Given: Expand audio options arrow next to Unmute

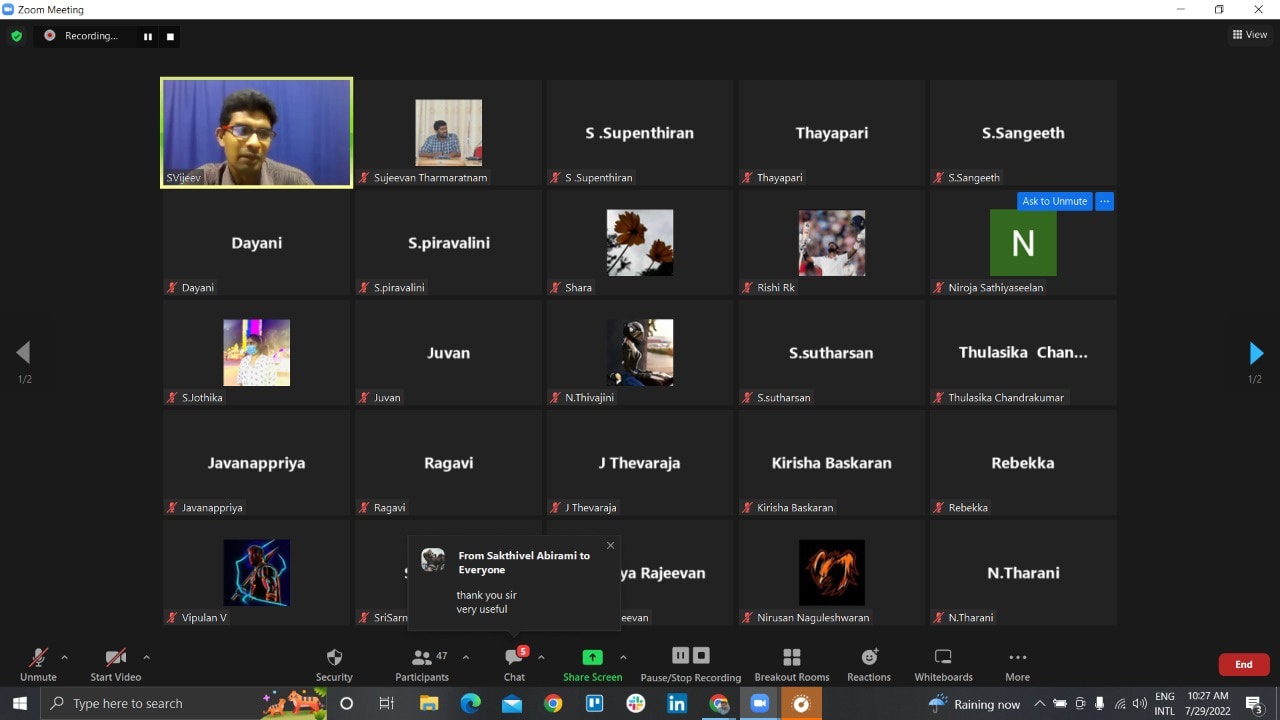Looking at the screenshot, I should pyautogui.click(x=65, y=657).
